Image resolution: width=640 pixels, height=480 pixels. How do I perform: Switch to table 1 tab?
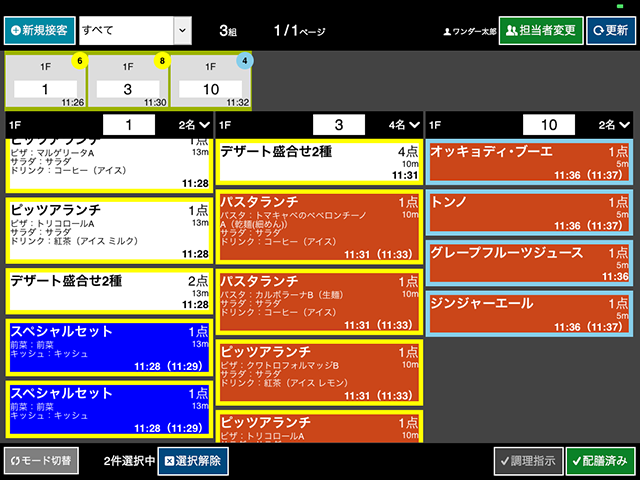coord(45,82)
